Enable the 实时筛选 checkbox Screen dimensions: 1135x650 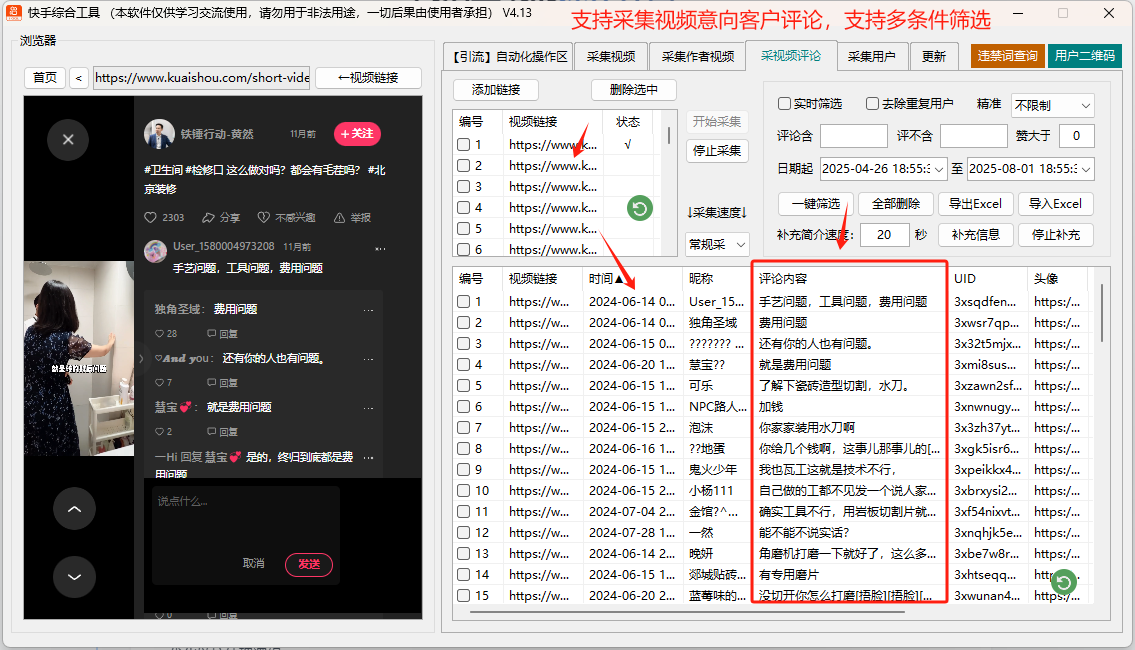click(786, 104)
